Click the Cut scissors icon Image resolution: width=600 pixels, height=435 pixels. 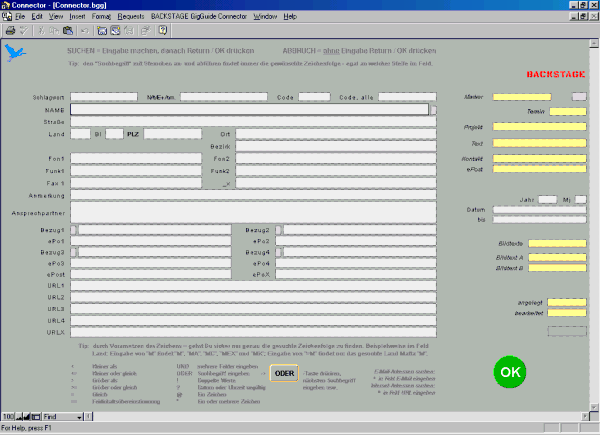(x=43, y=31)
